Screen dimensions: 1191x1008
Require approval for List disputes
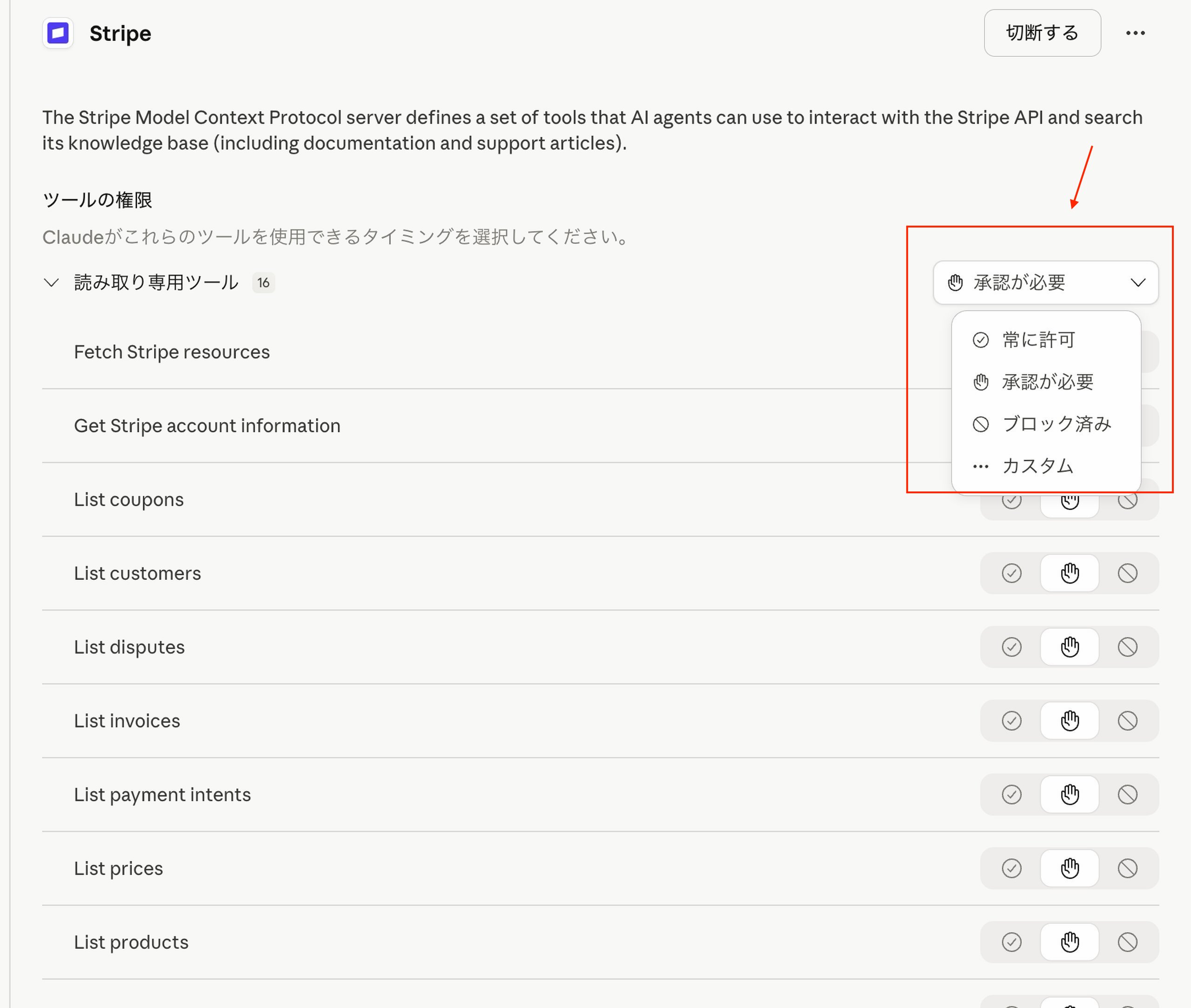(x=1069, y=647)
